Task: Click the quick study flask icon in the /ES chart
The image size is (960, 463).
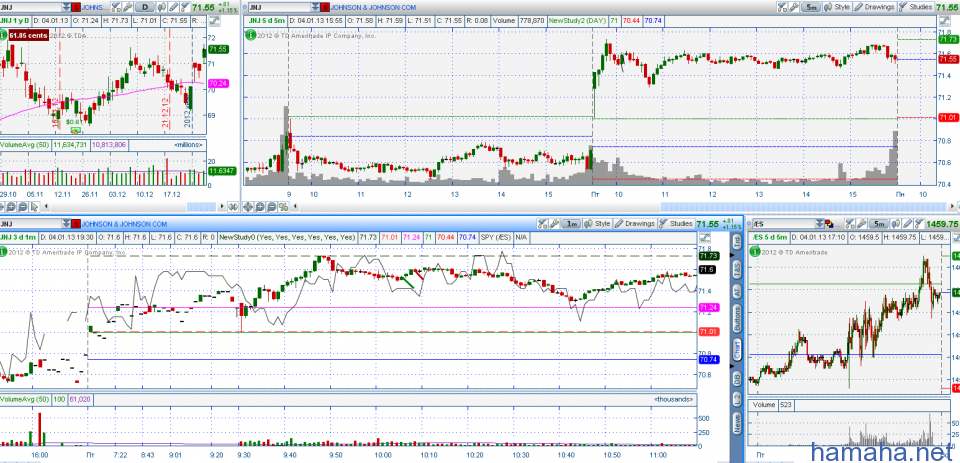Action: pos(850,224)
